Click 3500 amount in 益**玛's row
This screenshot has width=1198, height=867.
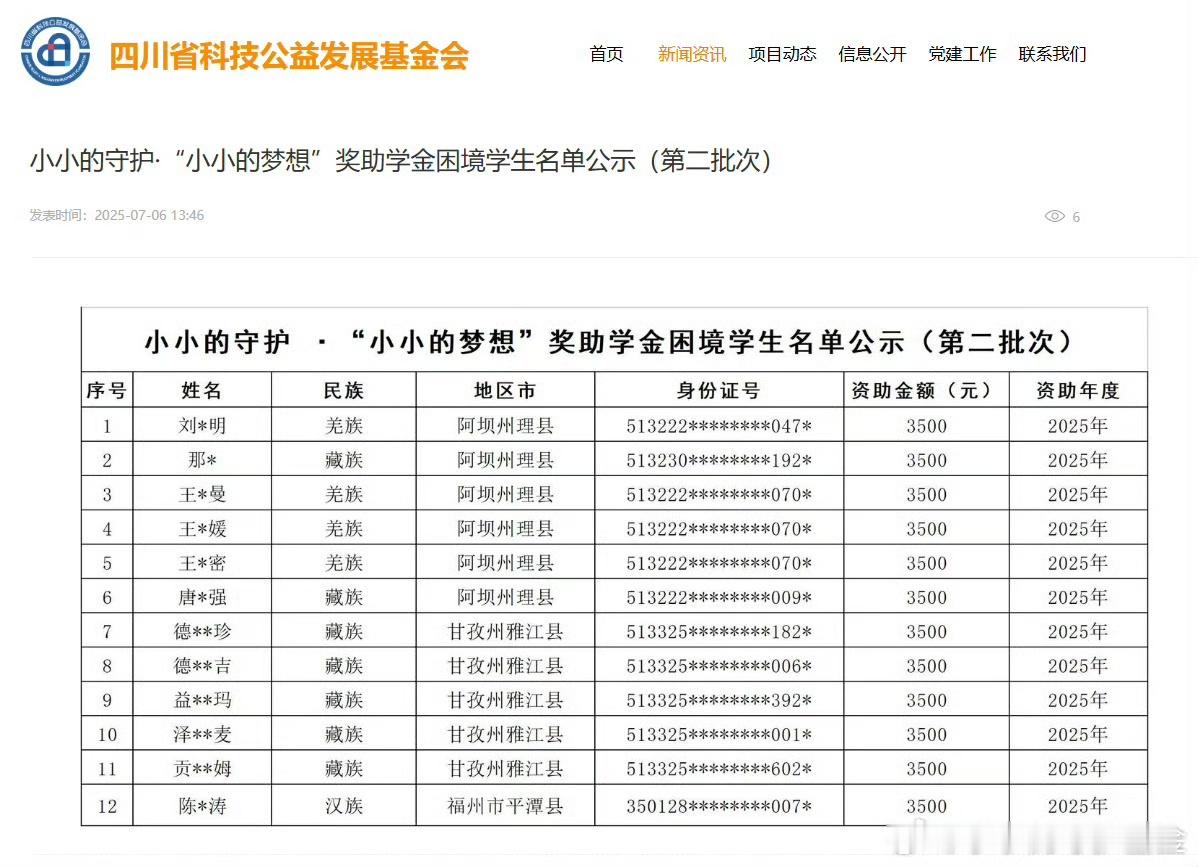click(926, 700)
